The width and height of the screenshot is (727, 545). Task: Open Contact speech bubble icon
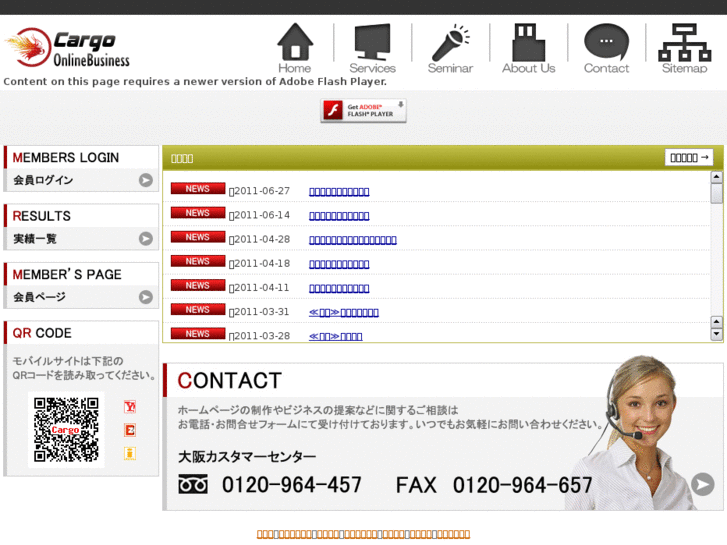pyautogui.click(x=606, y=48)
